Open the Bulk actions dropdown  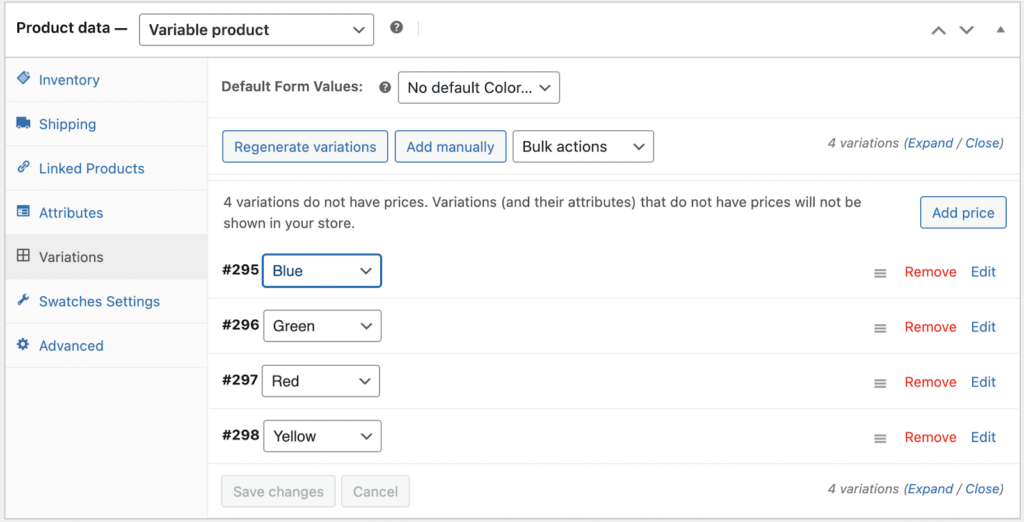coord(582,147)
